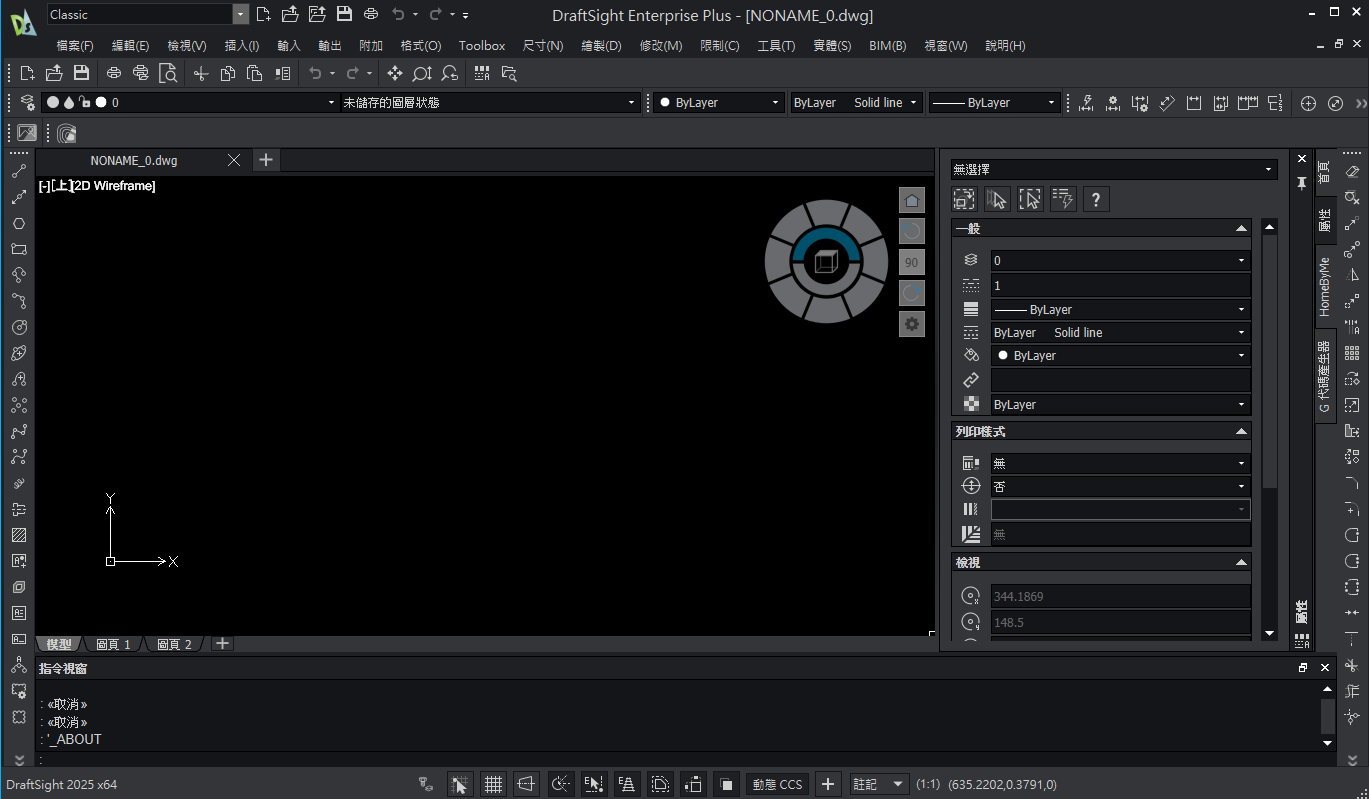This screenshot has height=799, width=1369.
Task: Toggle Grid display in status bar
Action: click(493, 784)
